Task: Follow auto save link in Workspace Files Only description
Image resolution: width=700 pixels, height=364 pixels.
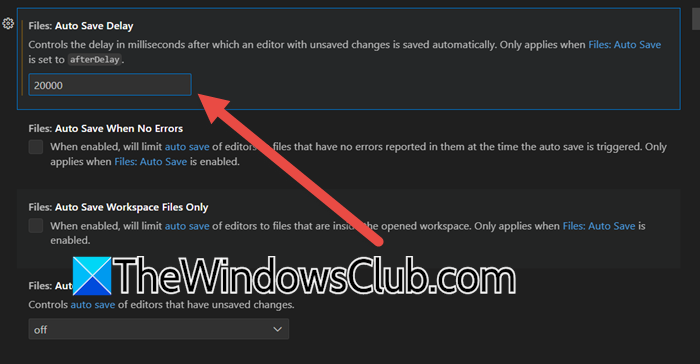Action: [187, 226]
